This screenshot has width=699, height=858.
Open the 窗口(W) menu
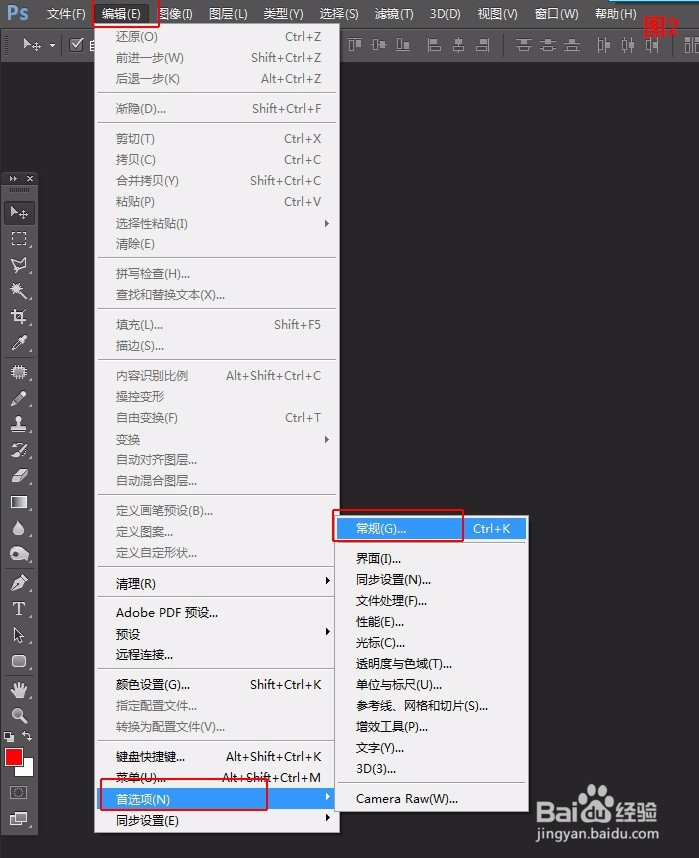pos(556,14)
